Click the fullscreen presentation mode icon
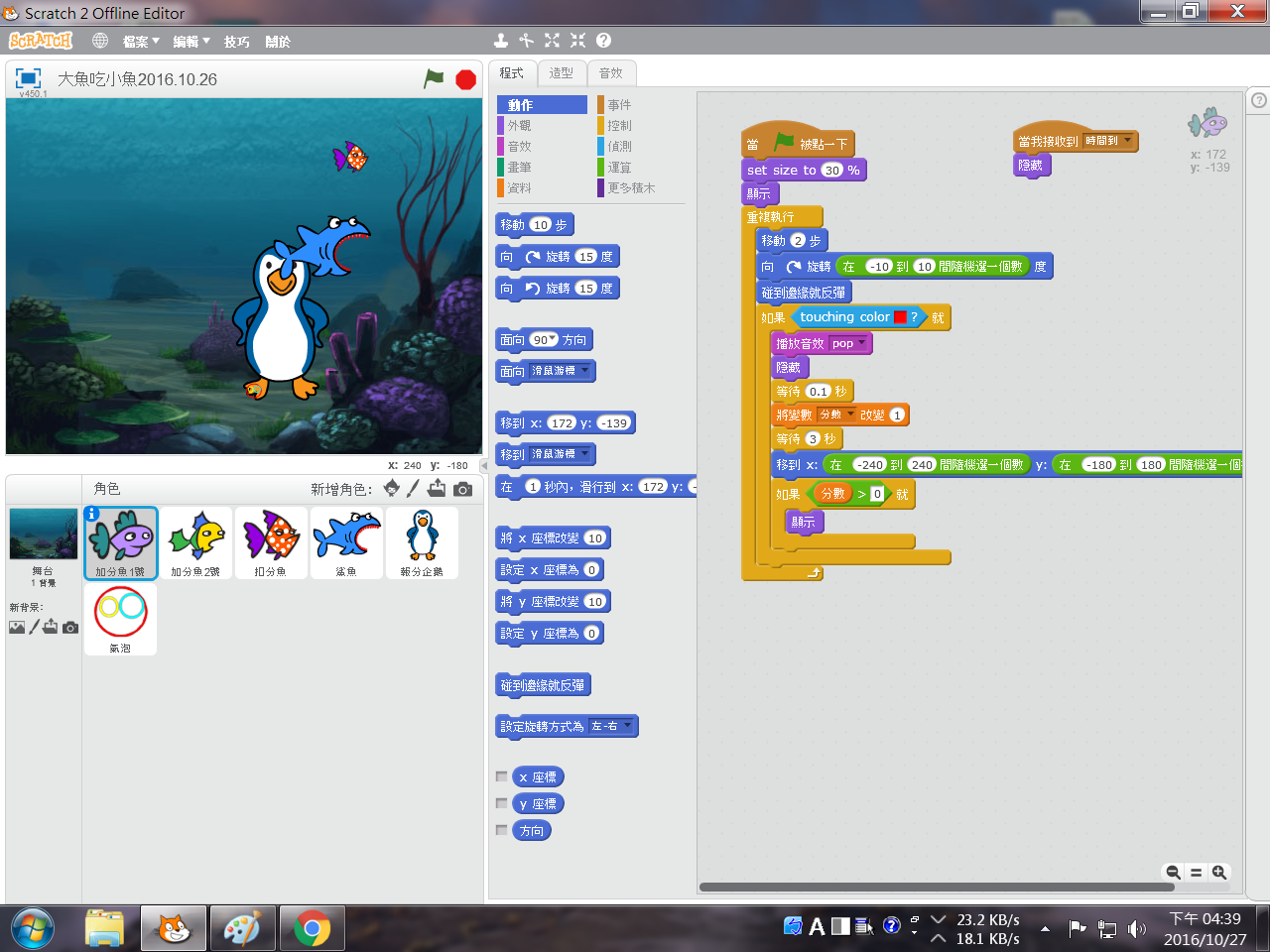The height and width of the screenshot is (952, 1270). click(x=28, y=78)
